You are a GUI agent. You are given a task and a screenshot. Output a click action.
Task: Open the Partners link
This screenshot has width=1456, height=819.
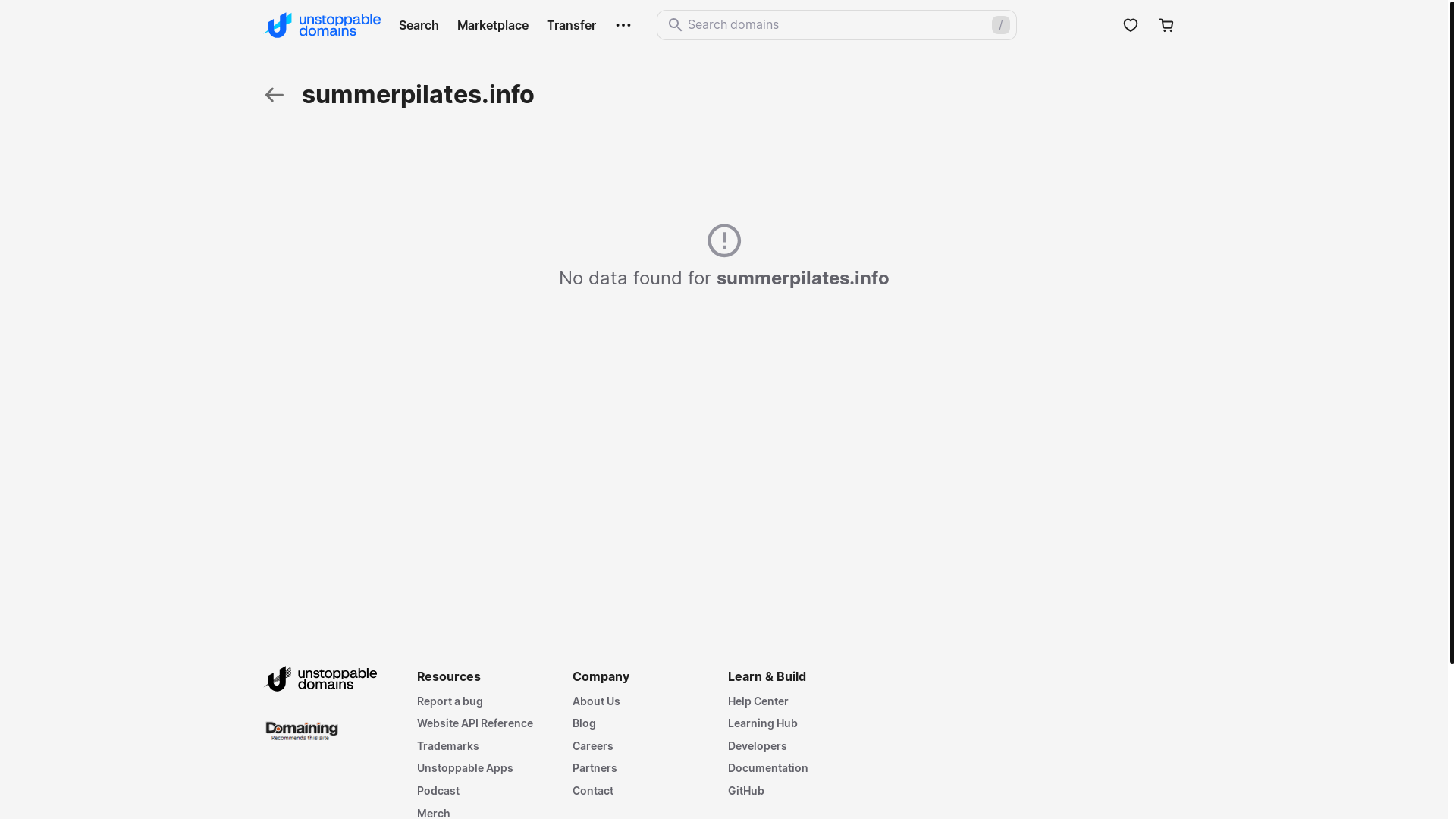pos(595,768)
